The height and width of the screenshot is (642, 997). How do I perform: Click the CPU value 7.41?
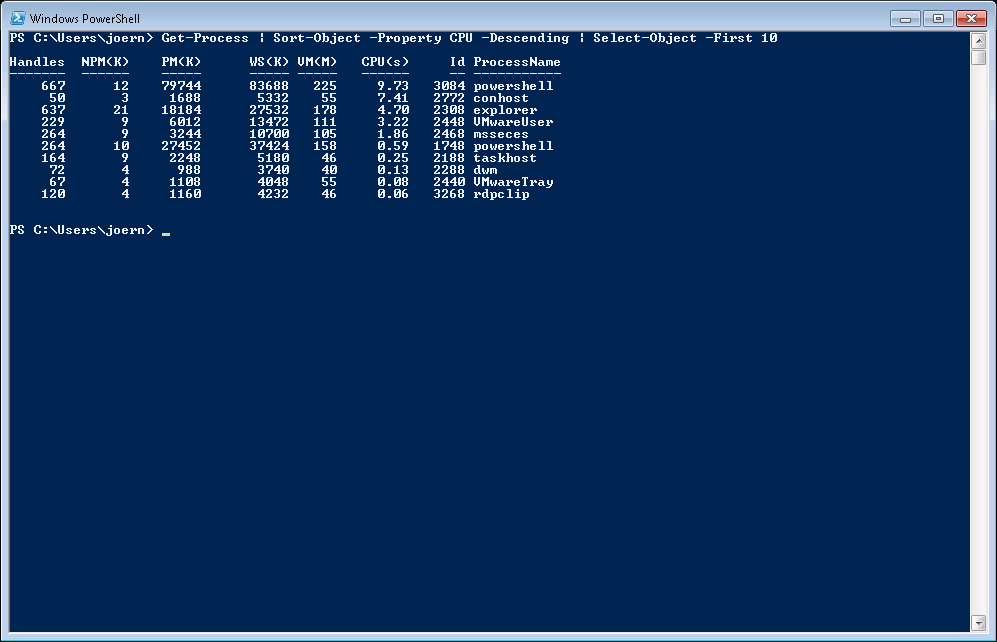393,98
